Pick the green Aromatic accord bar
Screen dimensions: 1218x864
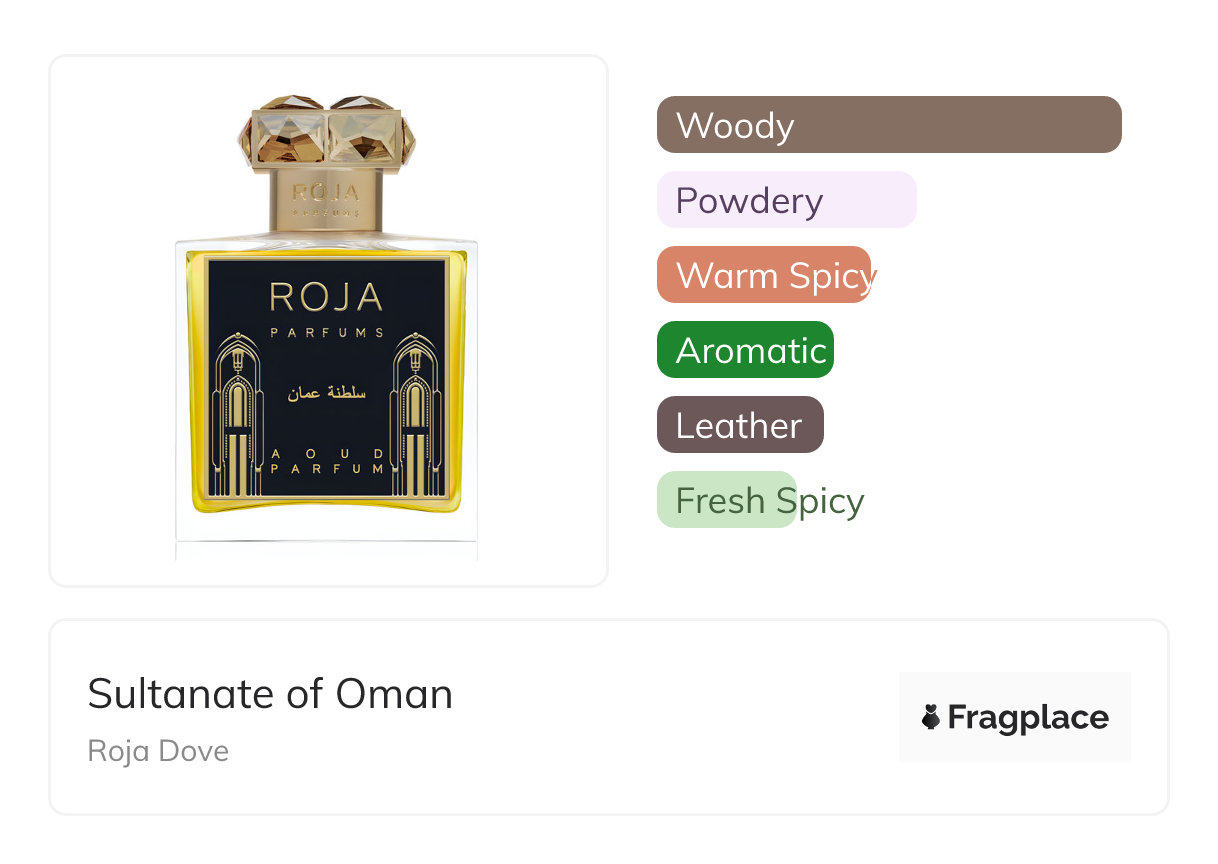pos(745,350)
